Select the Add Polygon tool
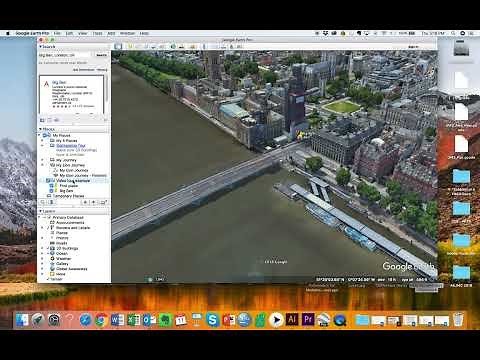 (138, 46)
